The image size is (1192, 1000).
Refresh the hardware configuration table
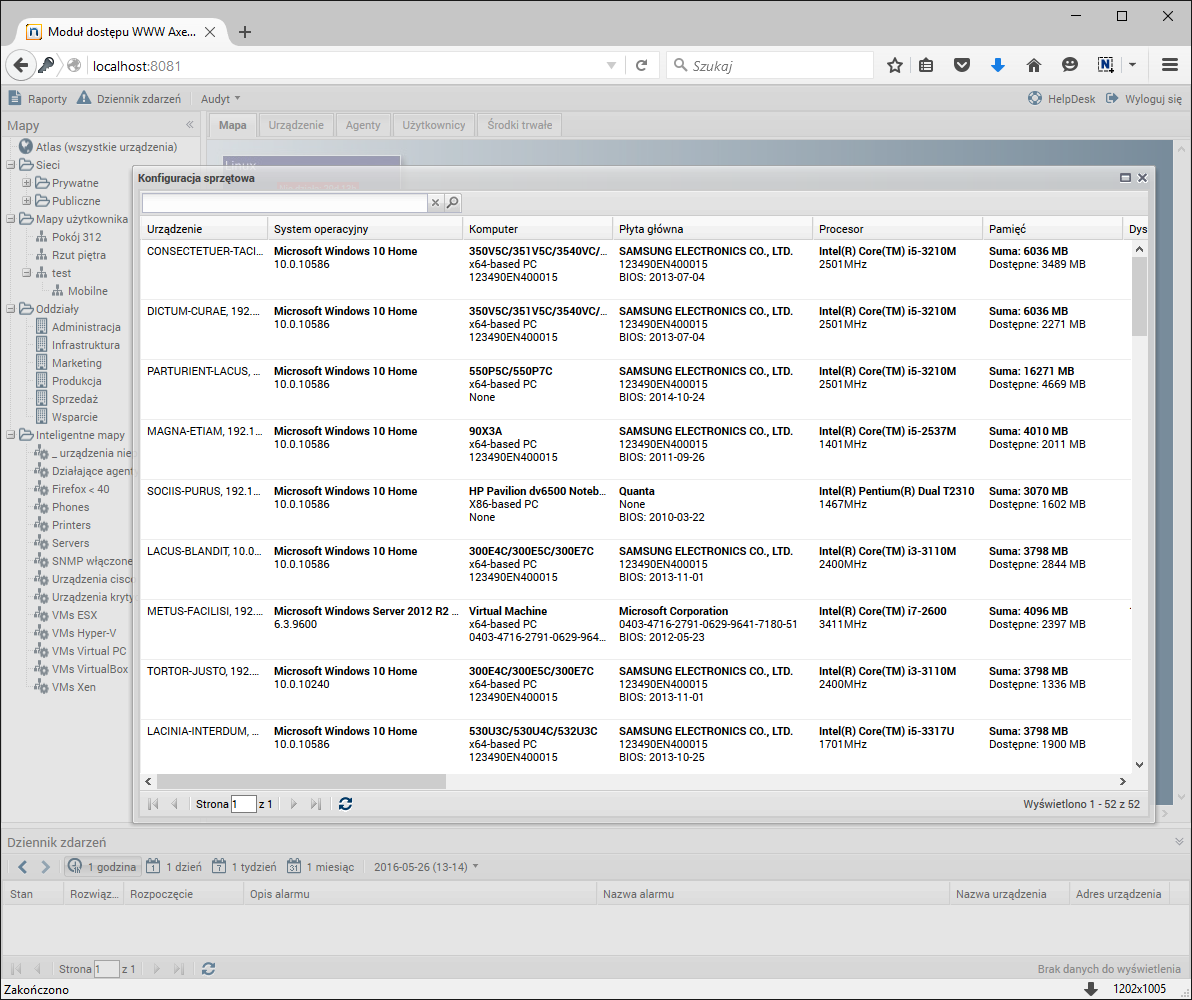345,804
